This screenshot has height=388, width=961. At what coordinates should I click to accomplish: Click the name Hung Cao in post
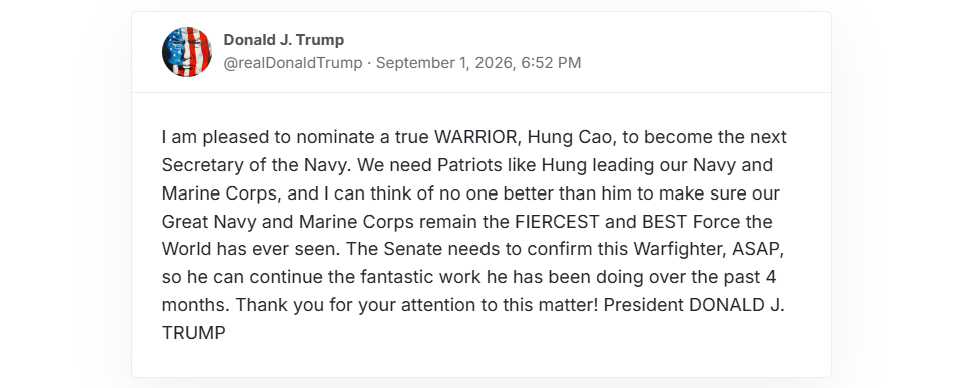[570, 137]
